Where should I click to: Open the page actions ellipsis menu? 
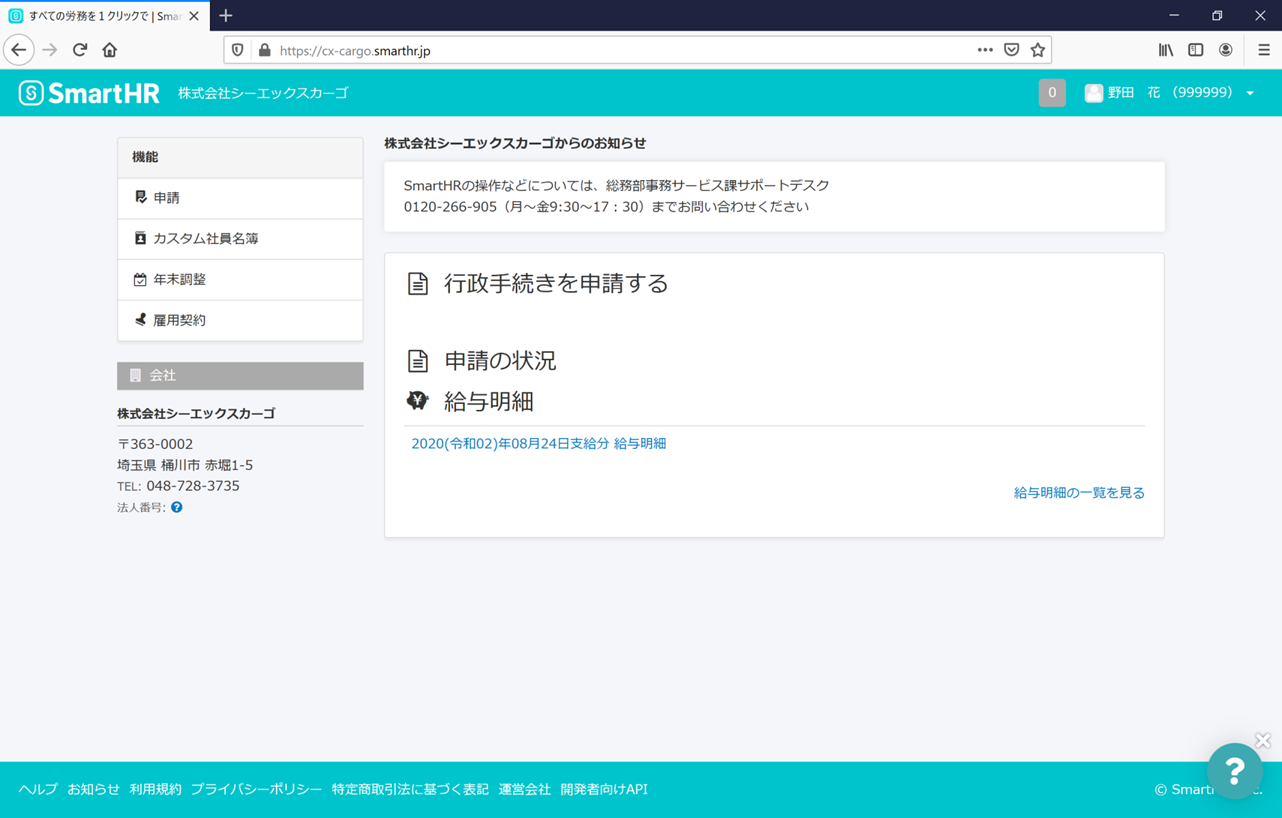tap(984, 49)
